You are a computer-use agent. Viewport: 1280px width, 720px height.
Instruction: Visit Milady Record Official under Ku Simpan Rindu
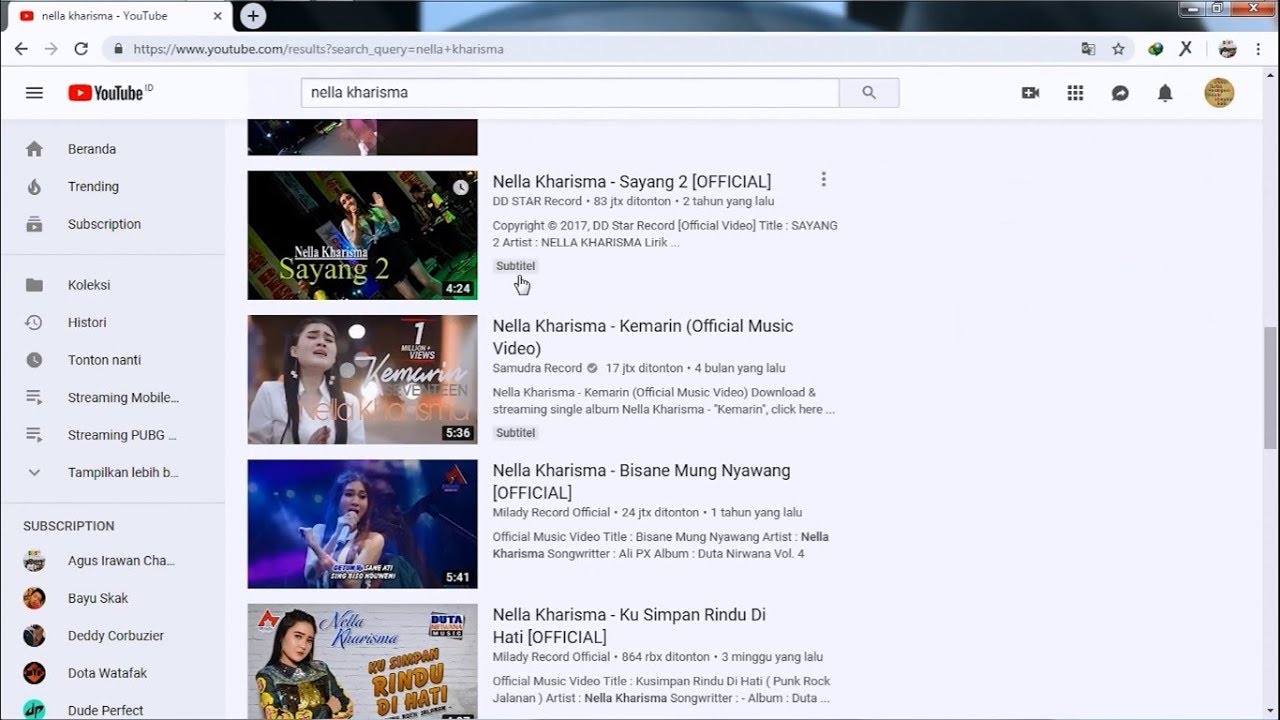coord(551,657)
